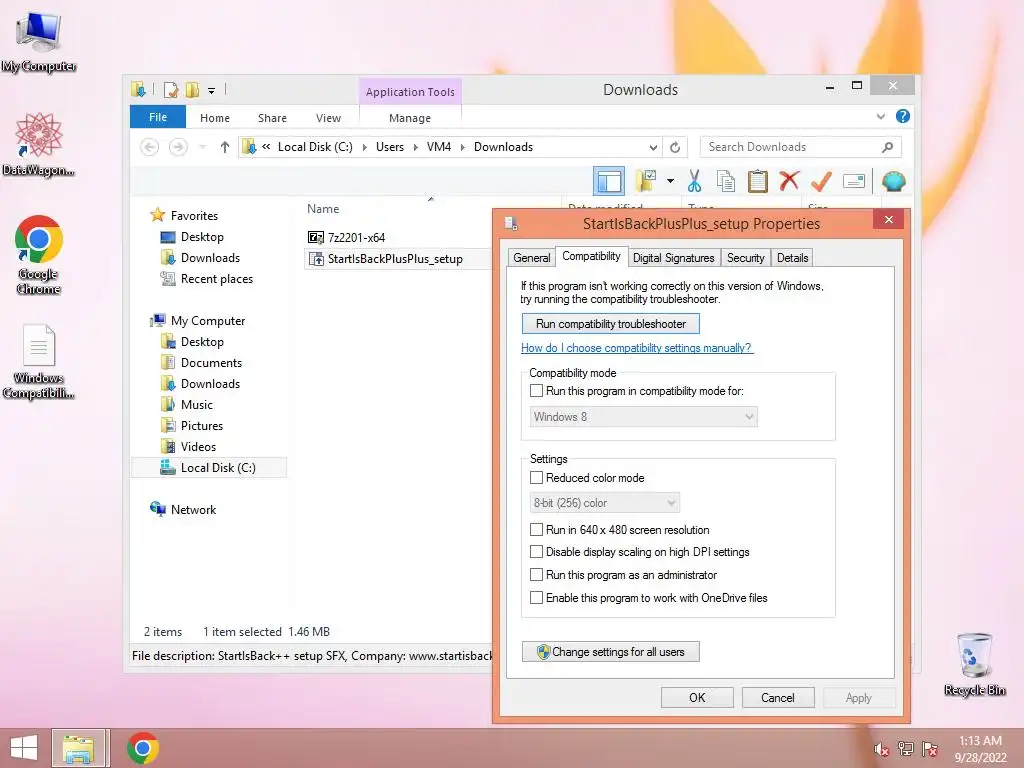Expand the address bar history dropdown
Screen dimensions: 1024x768
pos(653,147)
